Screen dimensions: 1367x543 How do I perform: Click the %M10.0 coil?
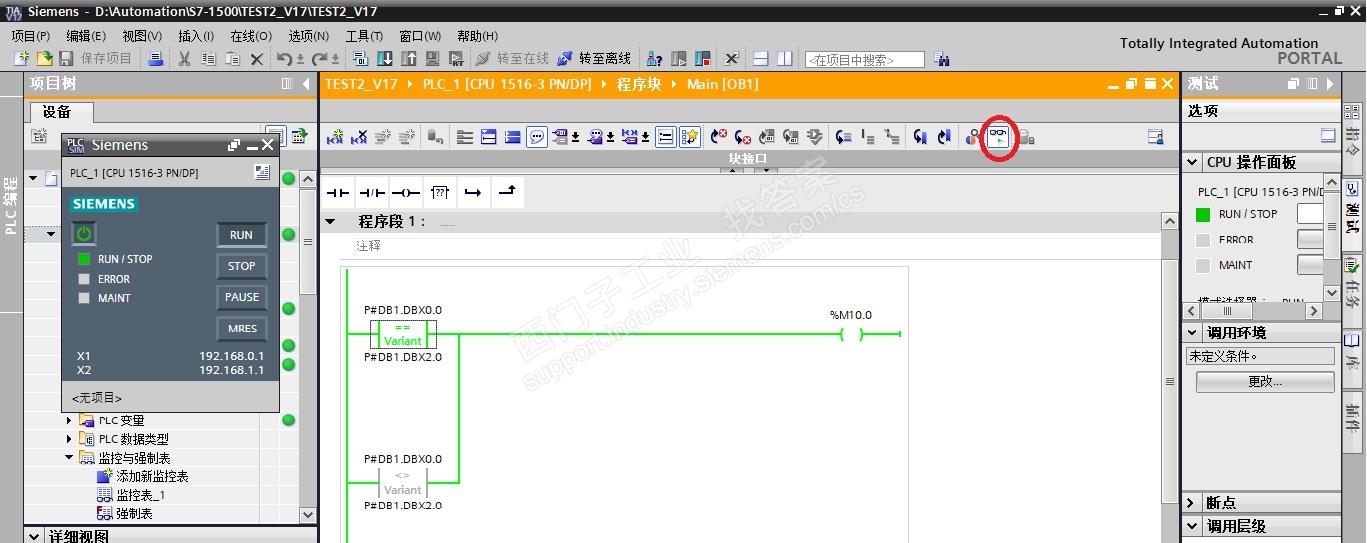[851, 333]
